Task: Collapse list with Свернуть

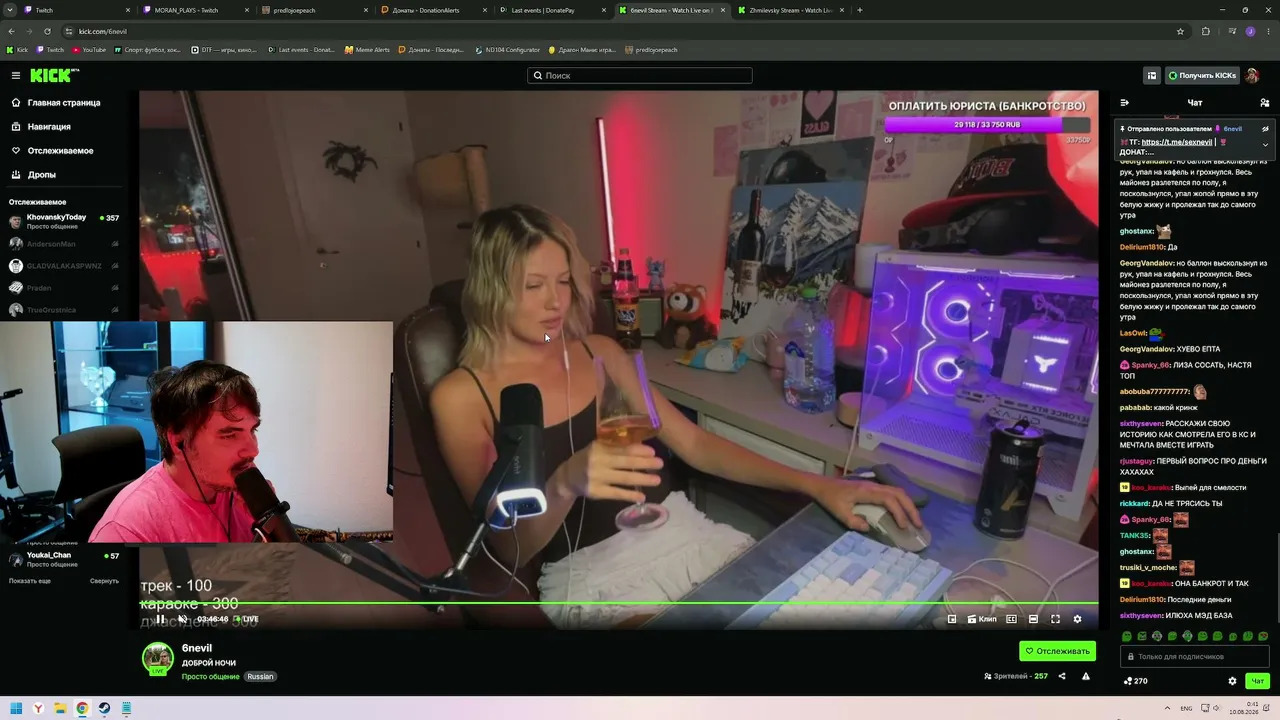Action: 104,581
